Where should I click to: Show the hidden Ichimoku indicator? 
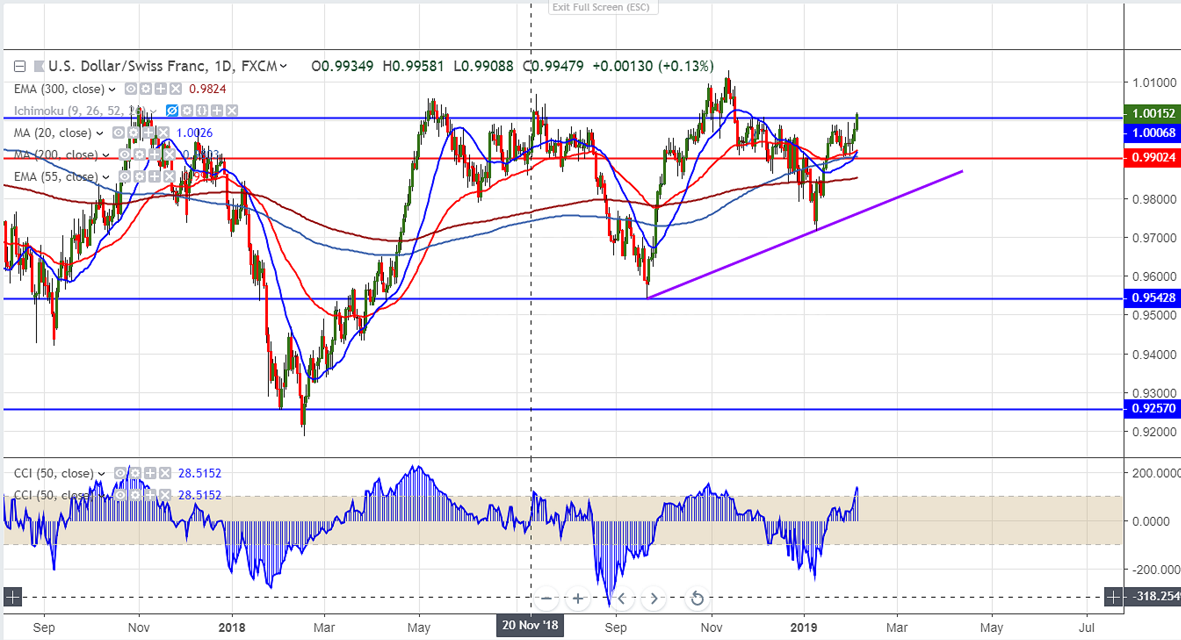(x=172, y=111)
